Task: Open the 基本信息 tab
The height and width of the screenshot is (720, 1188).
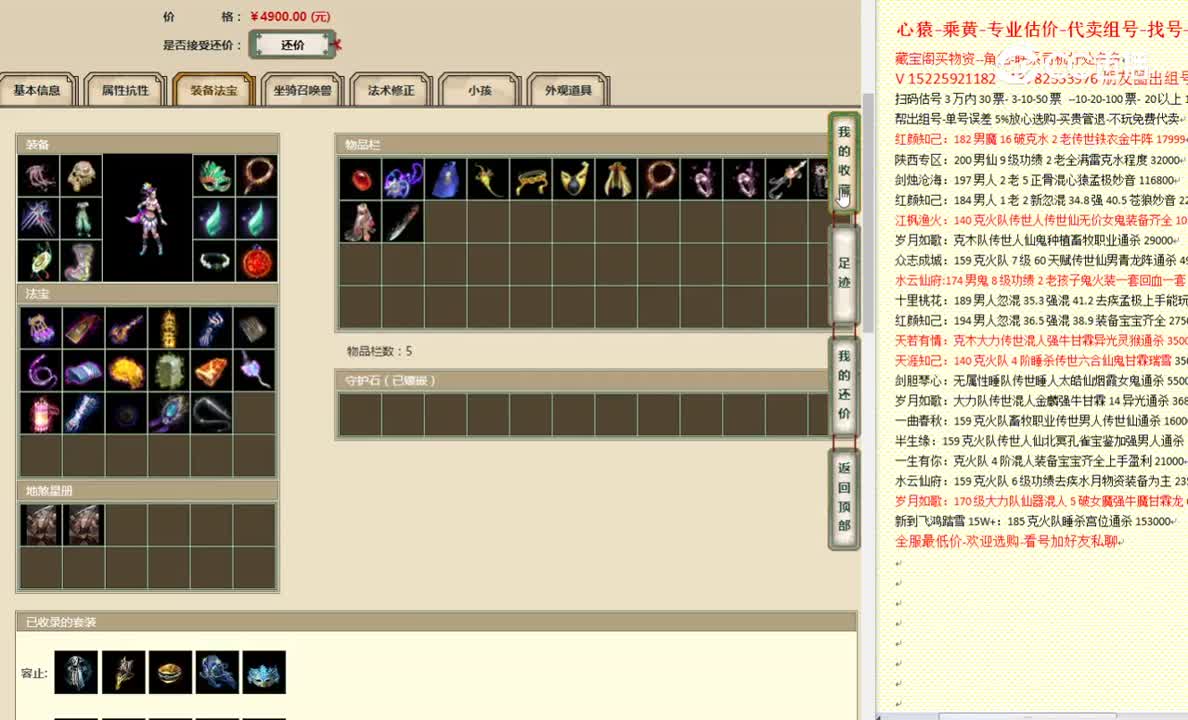Action: click(37, 90)
